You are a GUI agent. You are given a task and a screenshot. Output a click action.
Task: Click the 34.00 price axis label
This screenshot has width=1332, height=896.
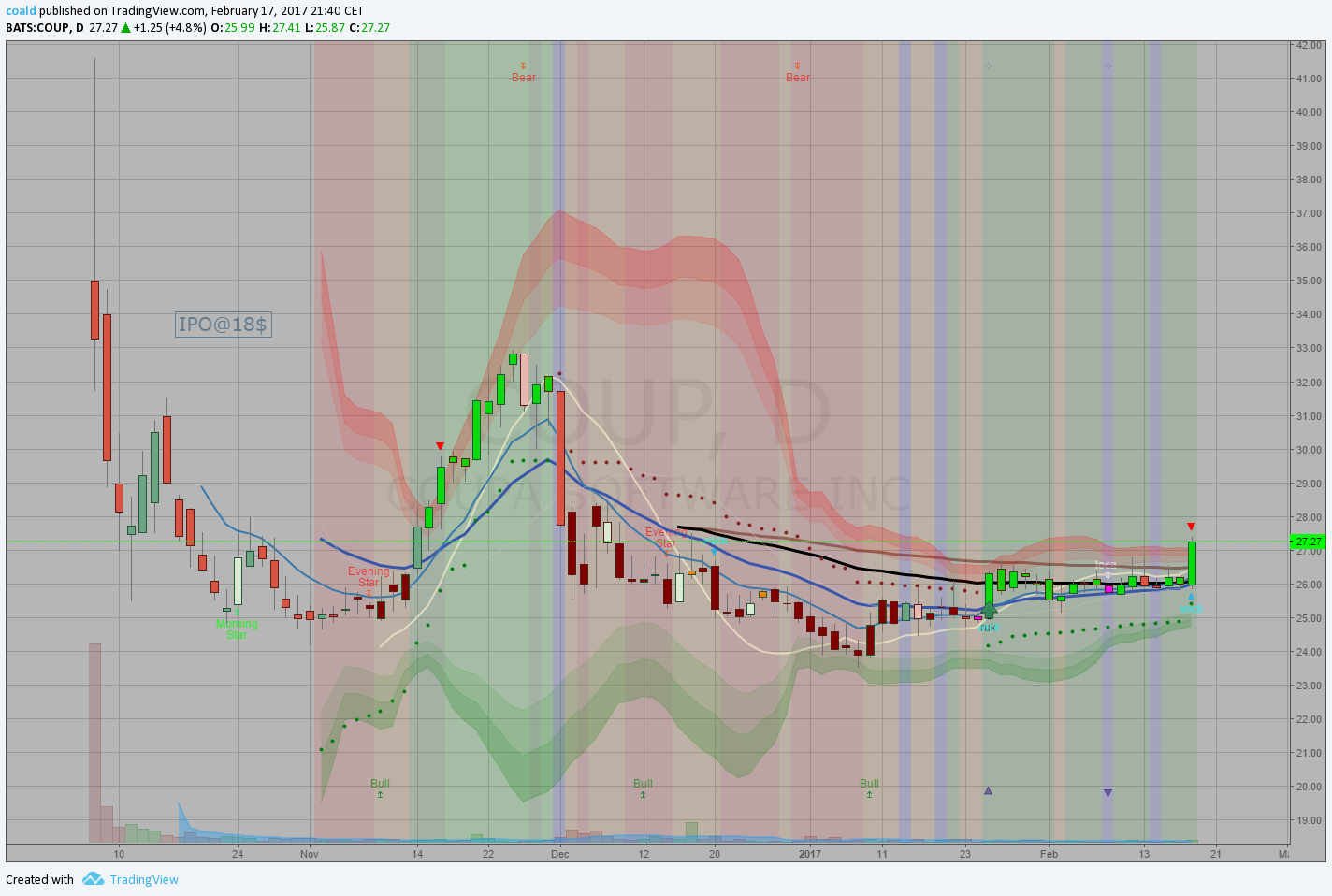pos(1309,314)
